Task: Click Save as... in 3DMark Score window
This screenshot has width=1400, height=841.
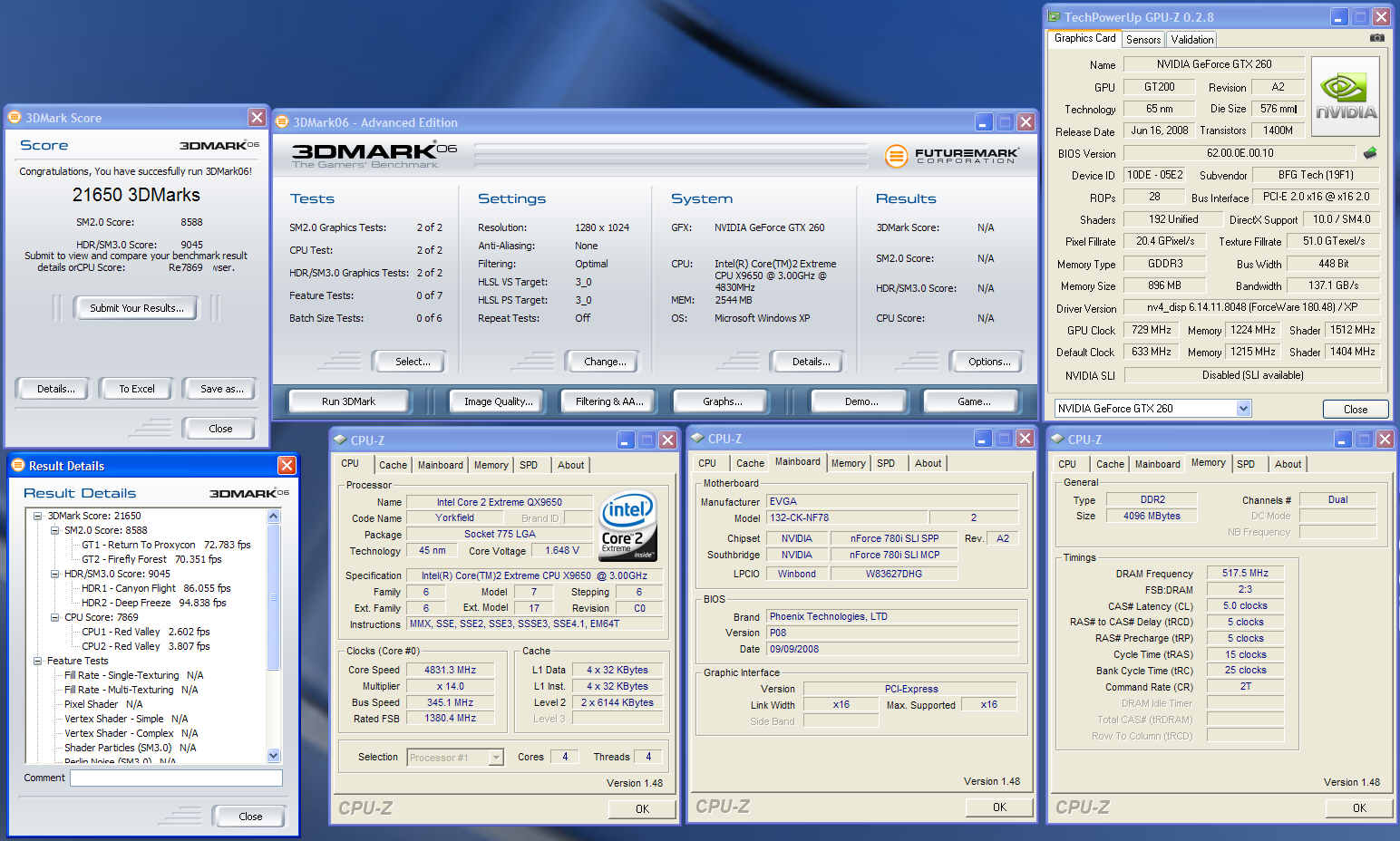Action: [x=222, y=389]
